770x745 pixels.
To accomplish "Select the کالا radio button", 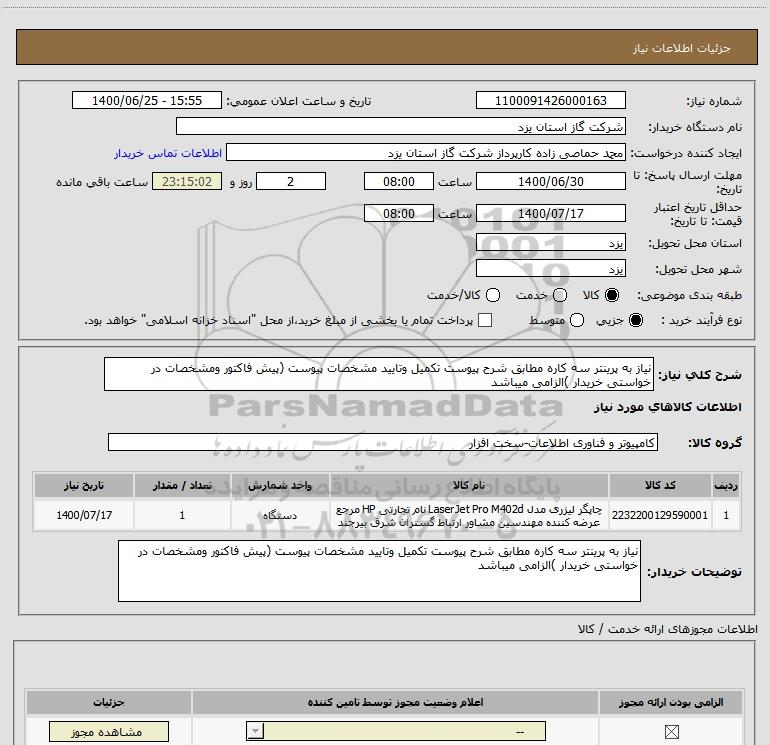I will (x=612, y=295).
